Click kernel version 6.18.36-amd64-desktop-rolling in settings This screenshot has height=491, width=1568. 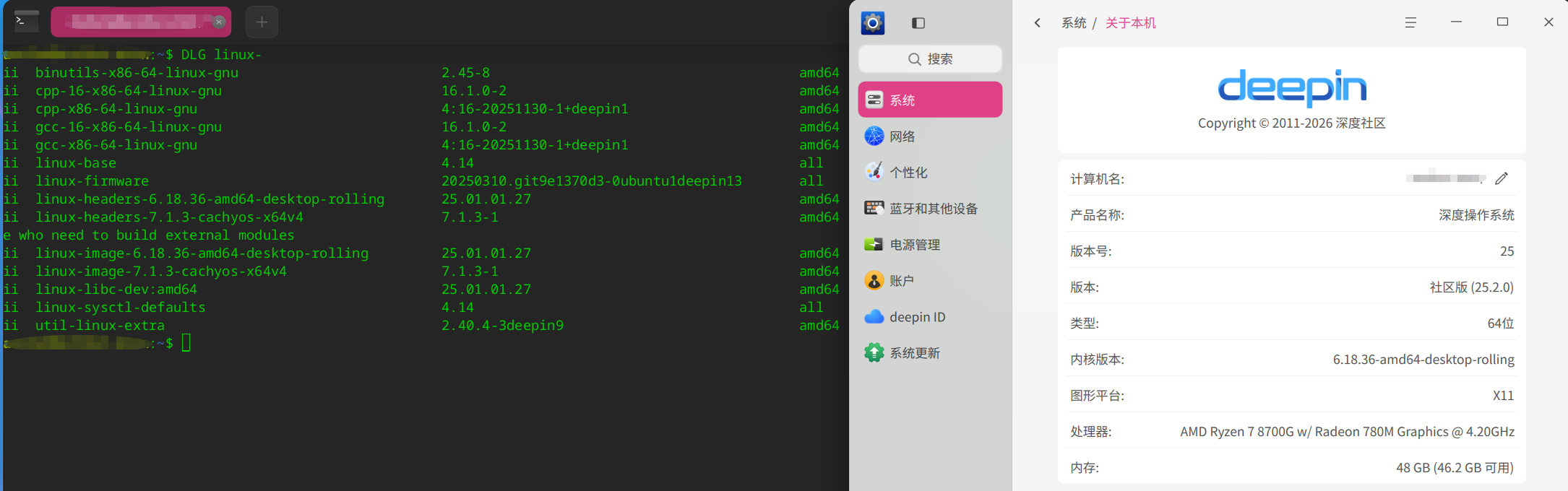pos(1423,360)
